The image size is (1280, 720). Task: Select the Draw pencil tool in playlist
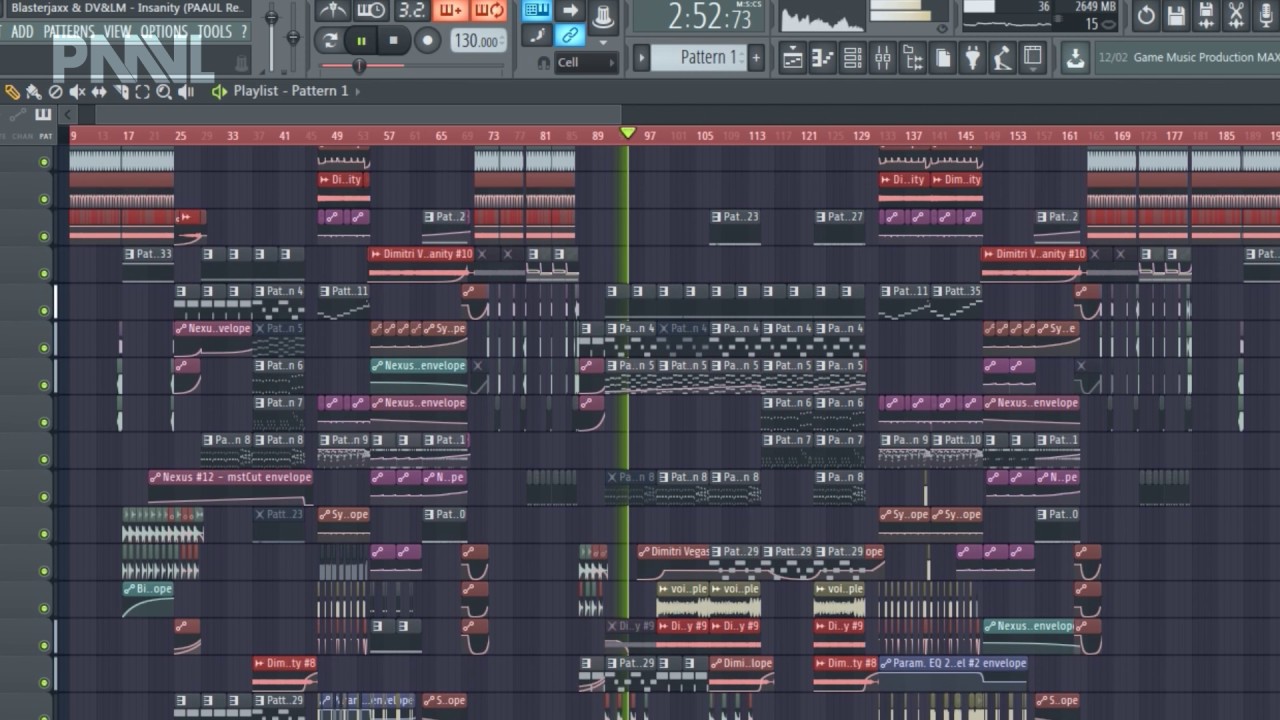(13, 91)
